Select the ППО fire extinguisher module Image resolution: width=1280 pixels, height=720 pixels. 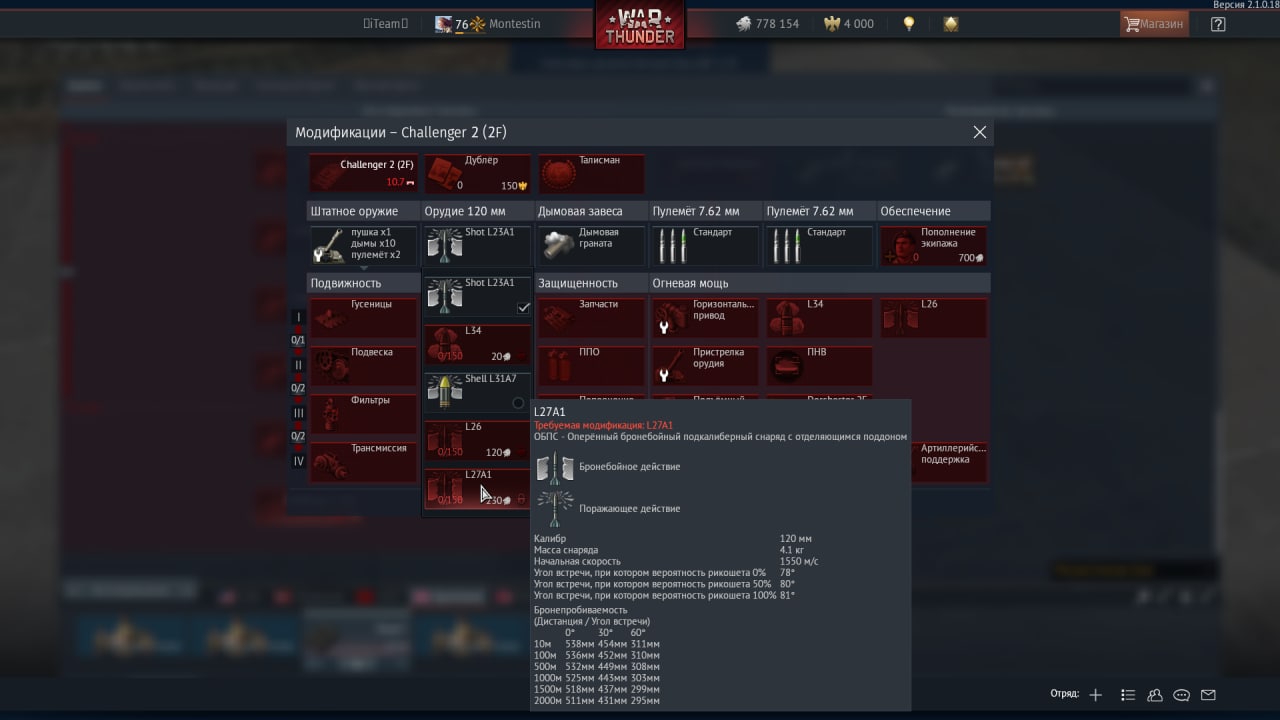point(591,366)
